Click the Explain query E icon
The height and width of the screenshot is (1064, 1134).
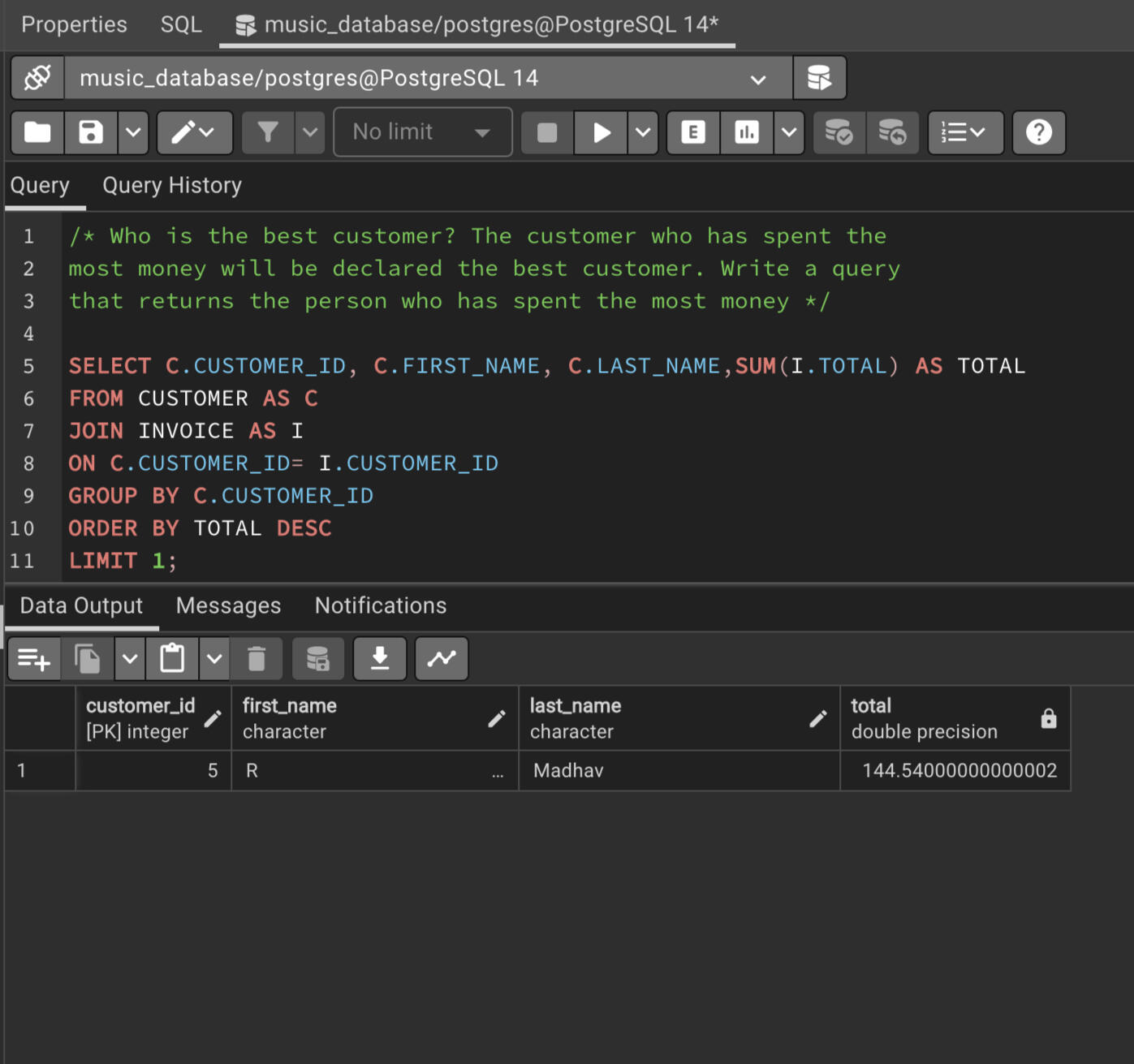tap(693, 132)
